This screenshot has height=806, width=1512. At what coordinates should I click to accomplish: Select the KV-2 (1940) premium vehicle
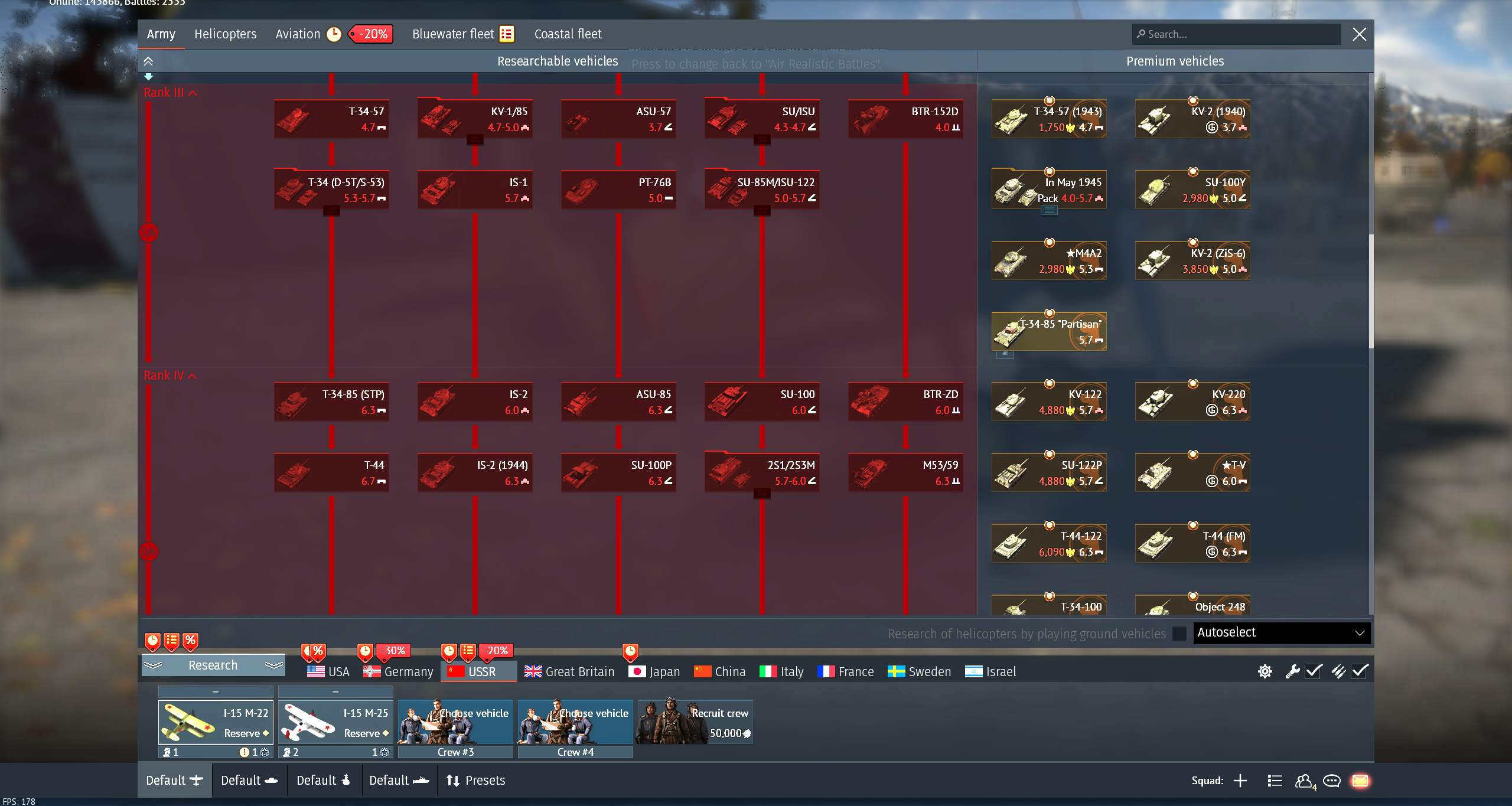pyautogui.click(x=1192, y=119)
